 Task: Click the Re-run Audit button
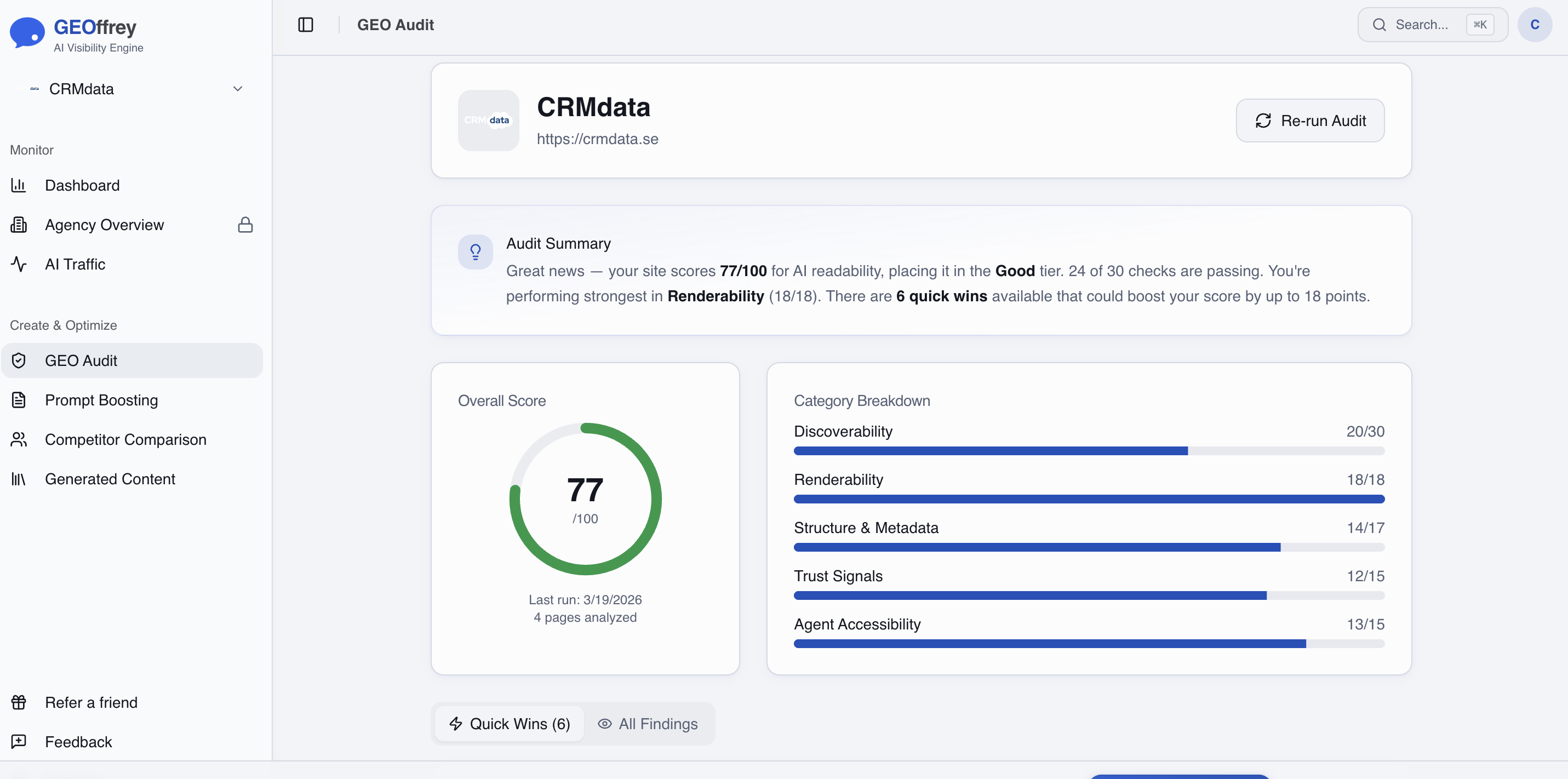point(1310,121)
